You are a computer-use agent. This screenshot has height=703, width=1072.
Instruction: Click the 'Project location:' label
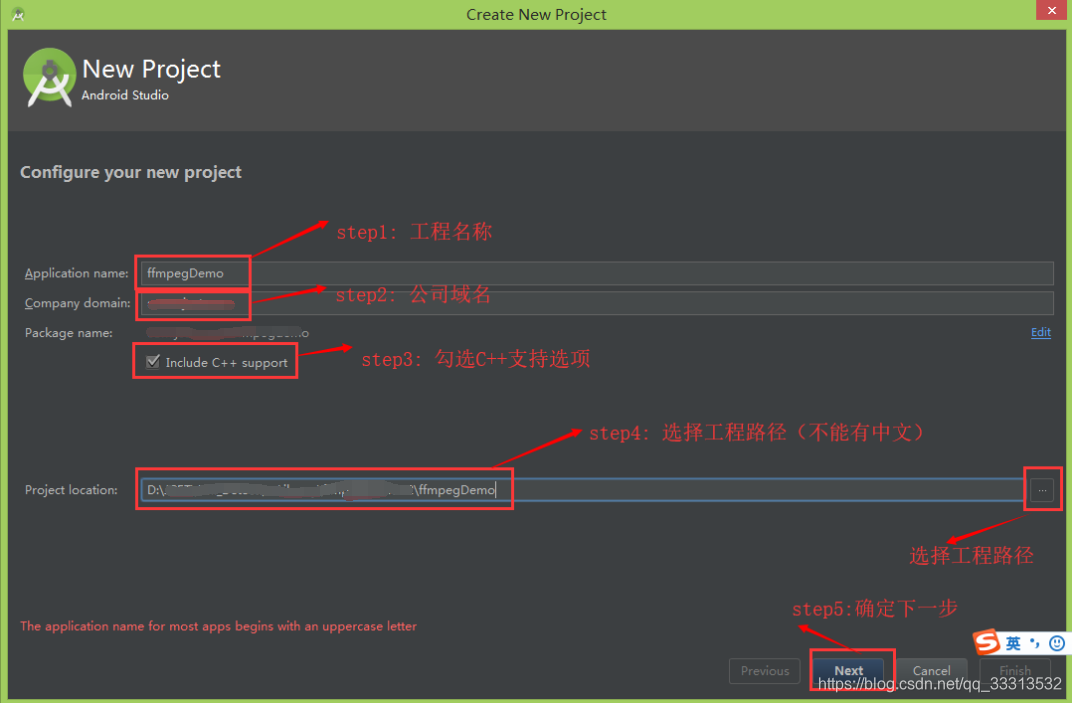(x=71, y=490)
